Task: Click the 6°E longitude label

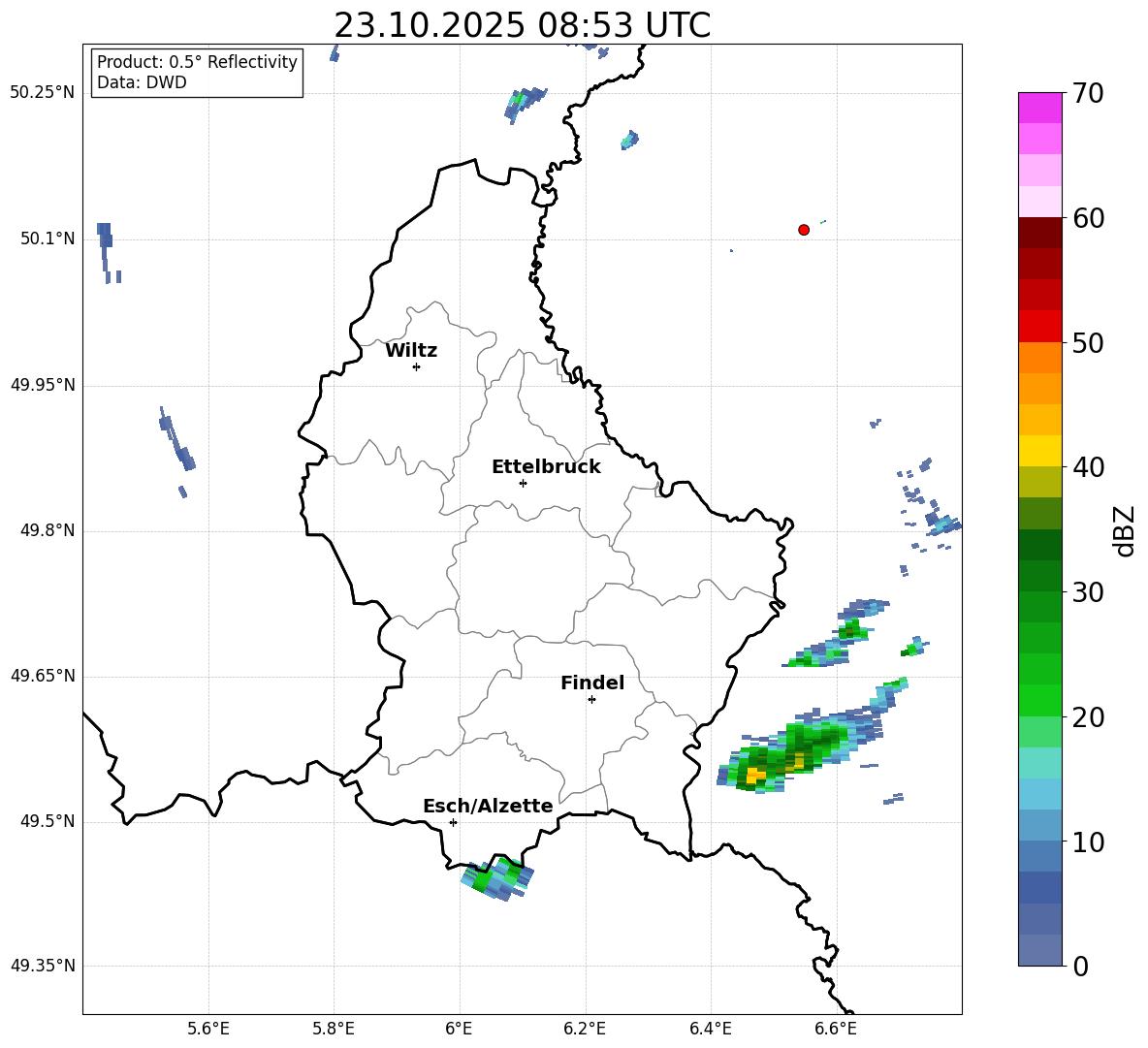Action: tap(459, 1029)
